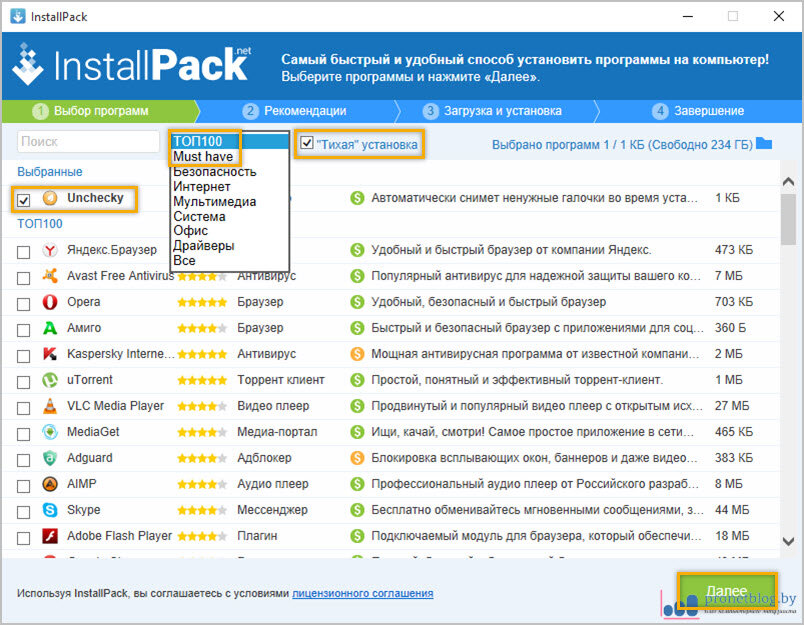Select Офис in the category dropdown
The height and width of the screenshot is (625, 804).
(x=230, y=231)
